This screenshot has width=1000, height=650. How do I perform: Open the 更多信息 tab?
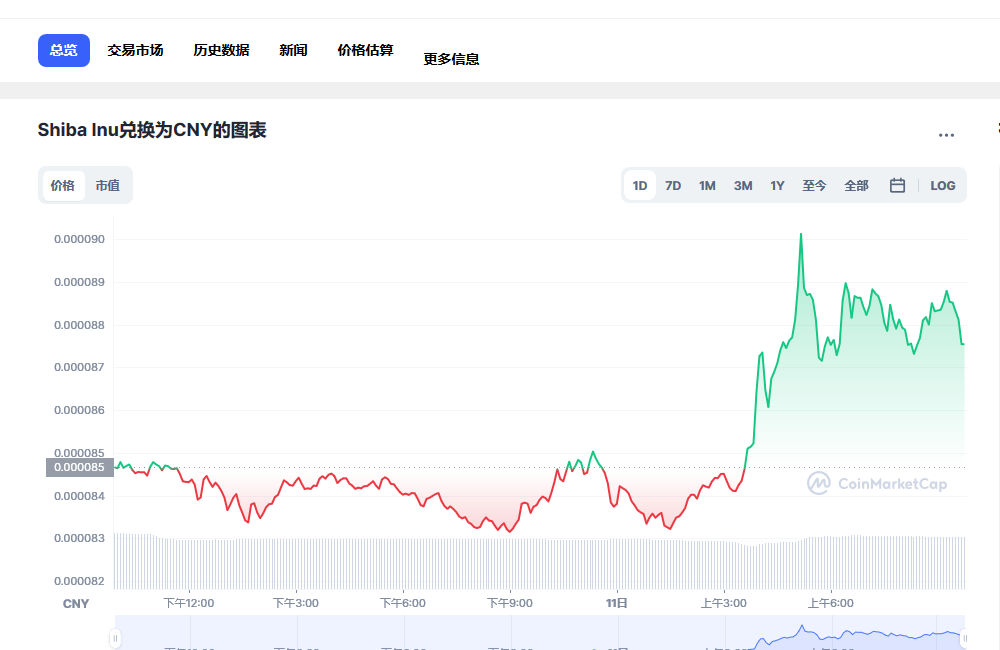(x=451, y=59)
